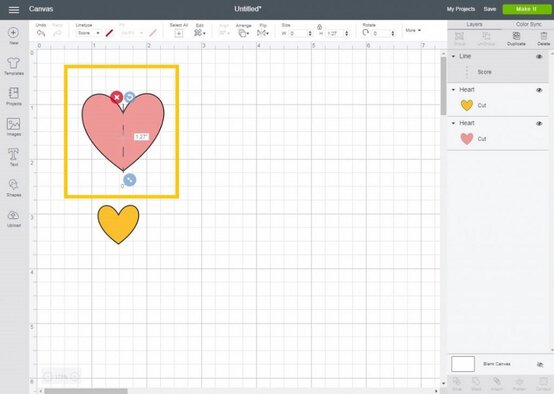554x394 pixels.
Task: Open the Fill dropdown
Action: (131, 33)
